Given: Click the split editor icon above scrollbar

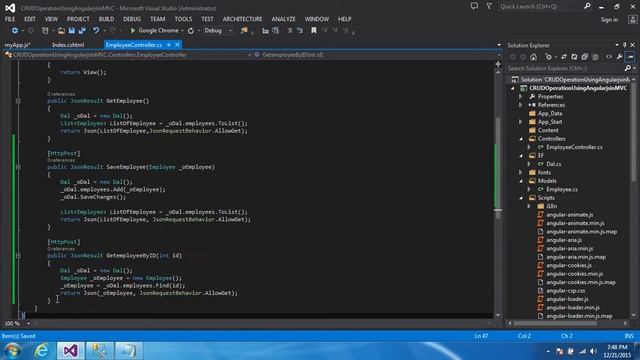Looking at the screenshot, I should pos(498,64).
